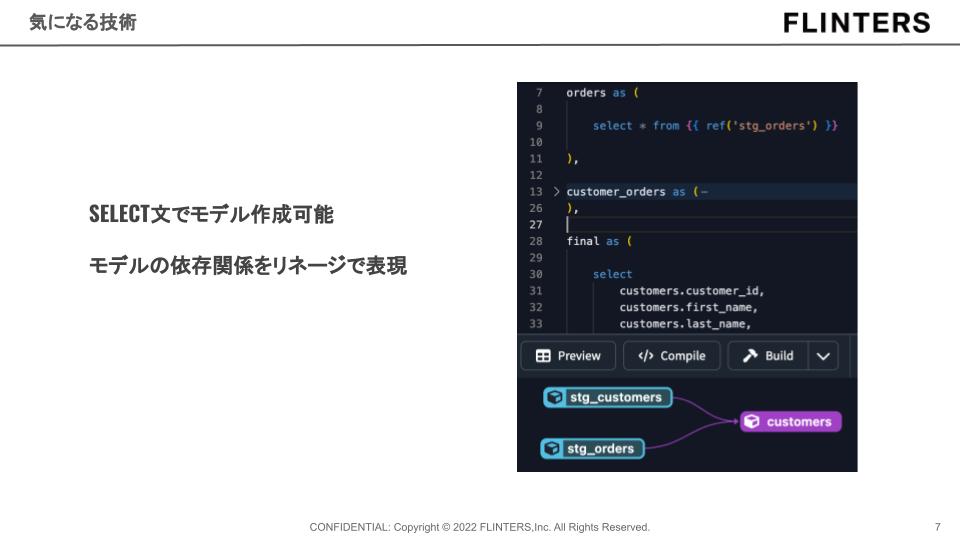
Task: Click the cube icon on stg_orders node
Action: [x=552, y=449]
